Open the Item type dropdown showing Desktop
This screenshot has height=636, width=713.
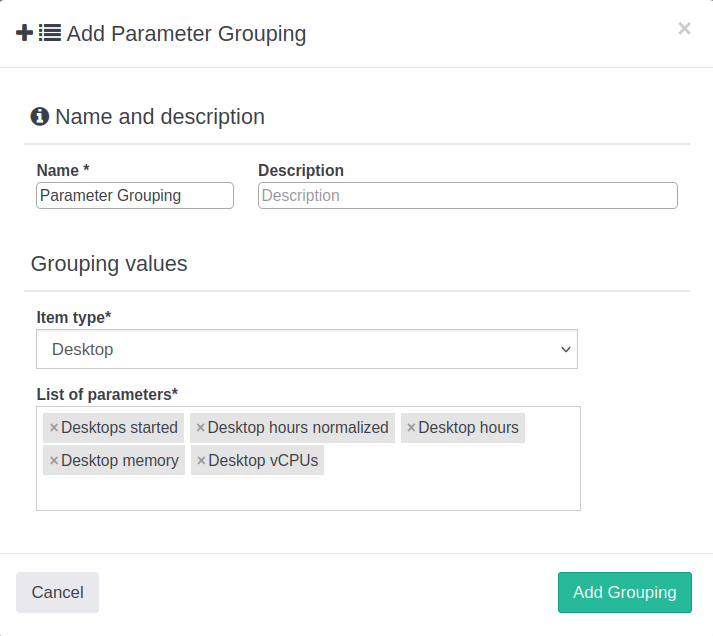[x=307, y=350]
